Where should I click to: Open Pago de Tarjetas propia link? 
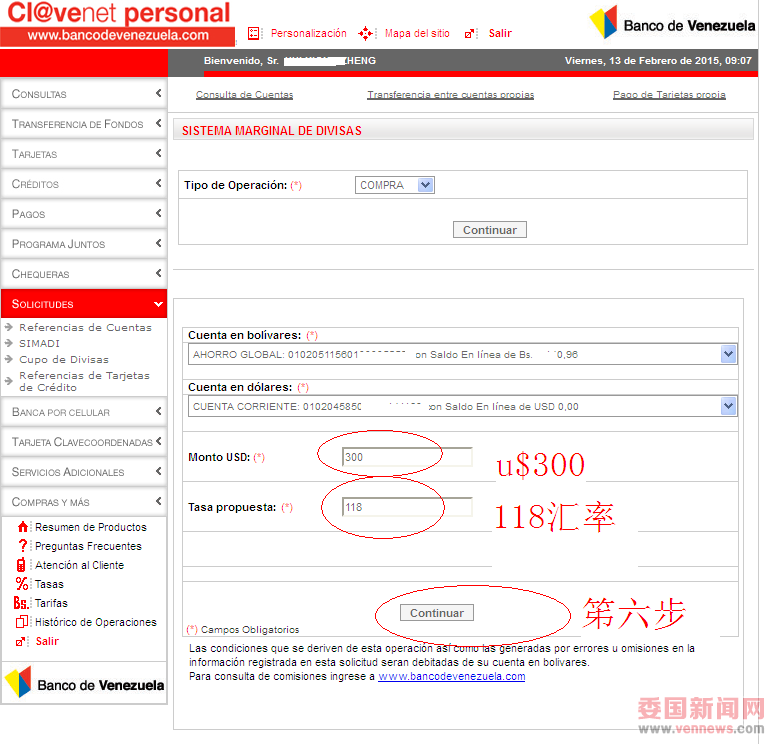[669, 94]
